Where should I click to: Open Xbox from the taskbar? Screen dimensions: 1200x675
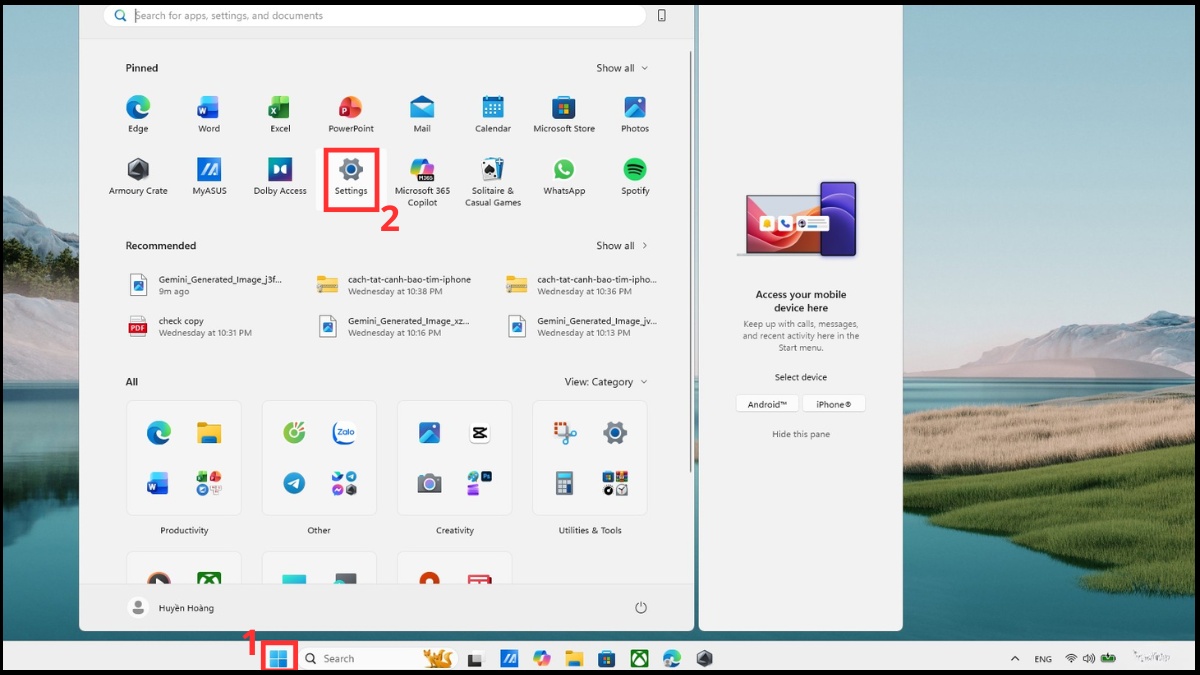click(639, 658)
